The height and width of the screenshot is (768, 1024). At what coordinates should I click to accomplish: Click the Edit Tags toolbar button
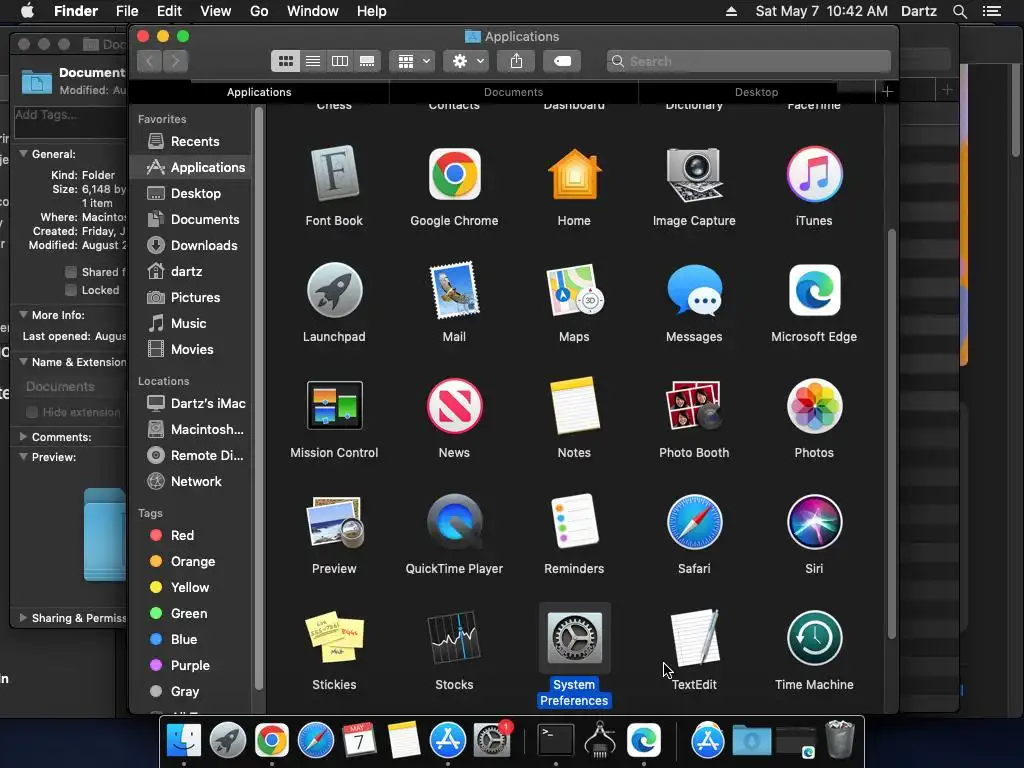point(562,61)
